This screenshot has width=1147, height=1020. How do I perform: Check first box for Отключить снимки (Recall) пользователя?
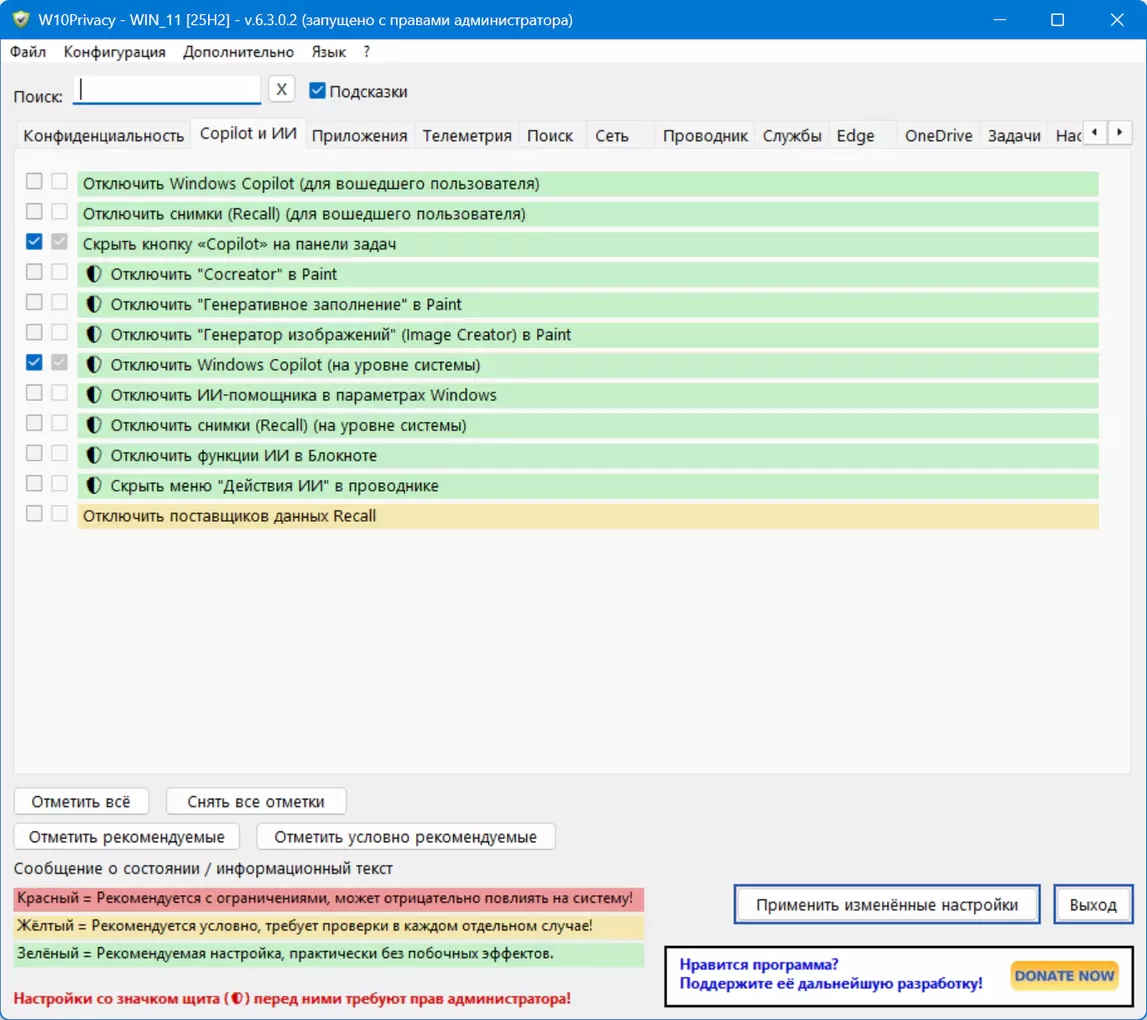pyautogui.click(x=34, y=211)
